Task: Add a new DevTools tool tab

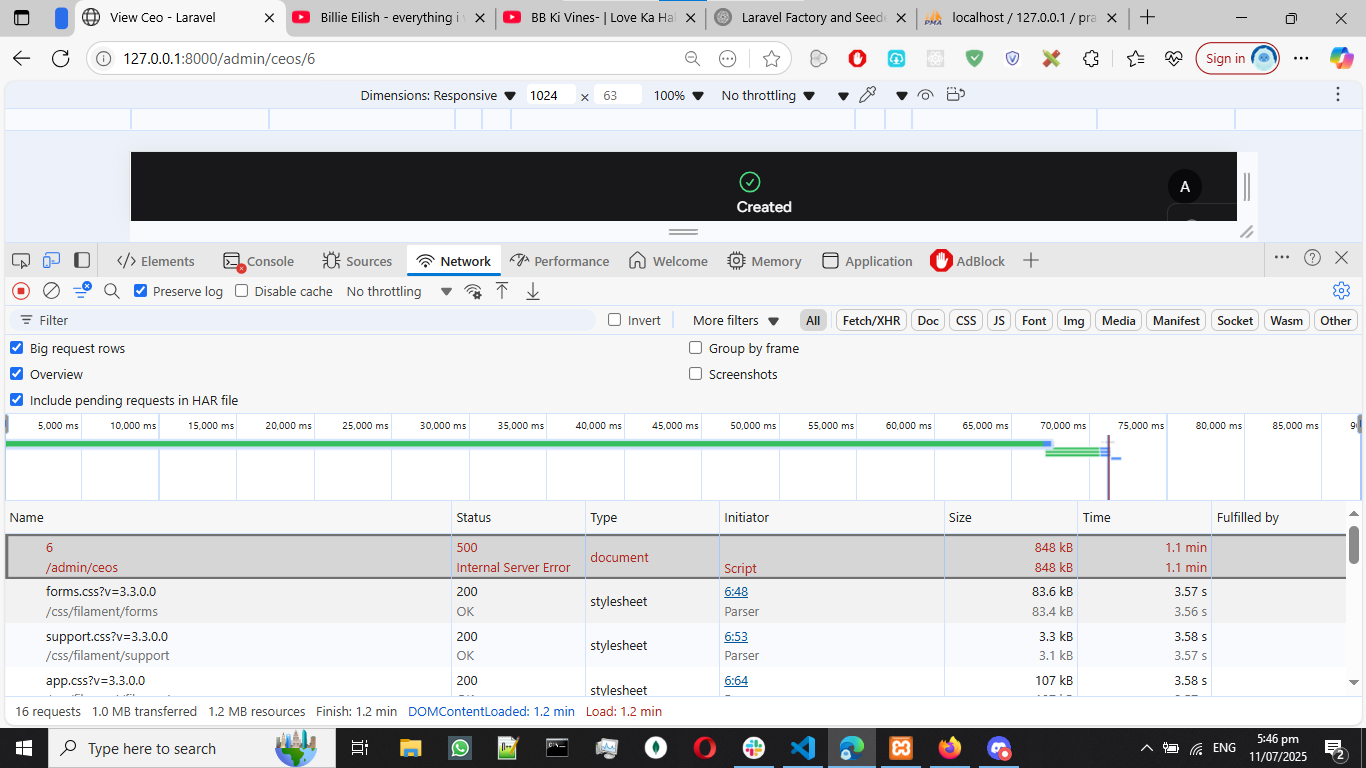Action: pos(1031,261)
